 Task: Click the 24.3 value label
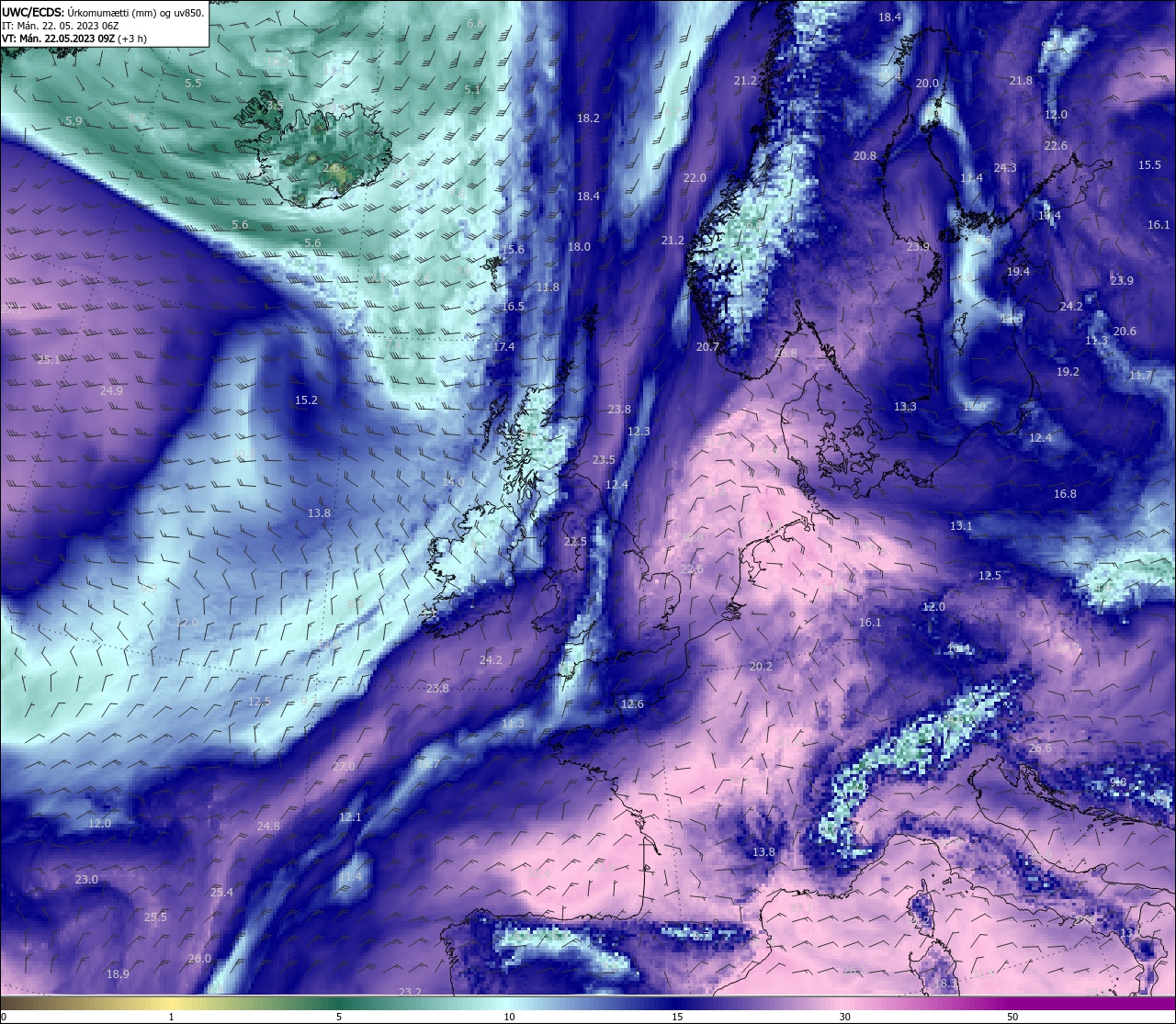point(1005,167)
